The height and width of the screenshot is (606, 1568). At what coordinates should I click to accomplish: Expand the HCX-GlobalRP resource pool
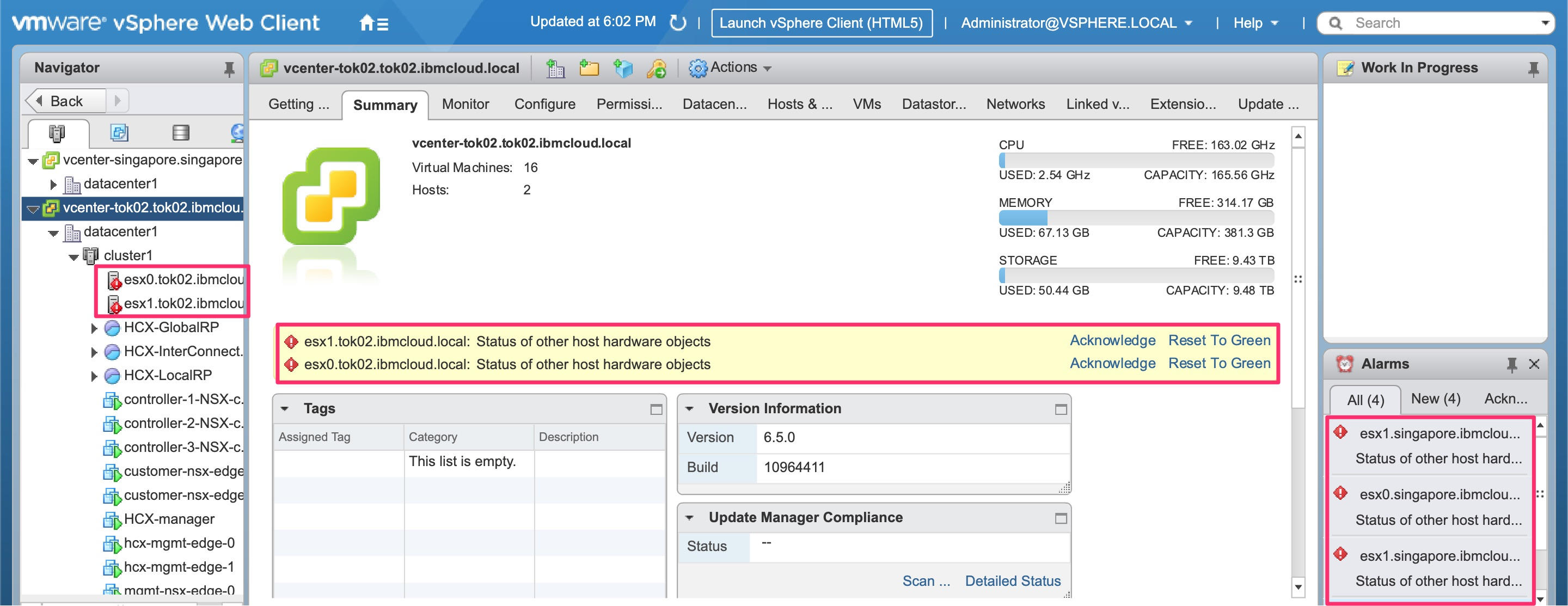[94, 328]
